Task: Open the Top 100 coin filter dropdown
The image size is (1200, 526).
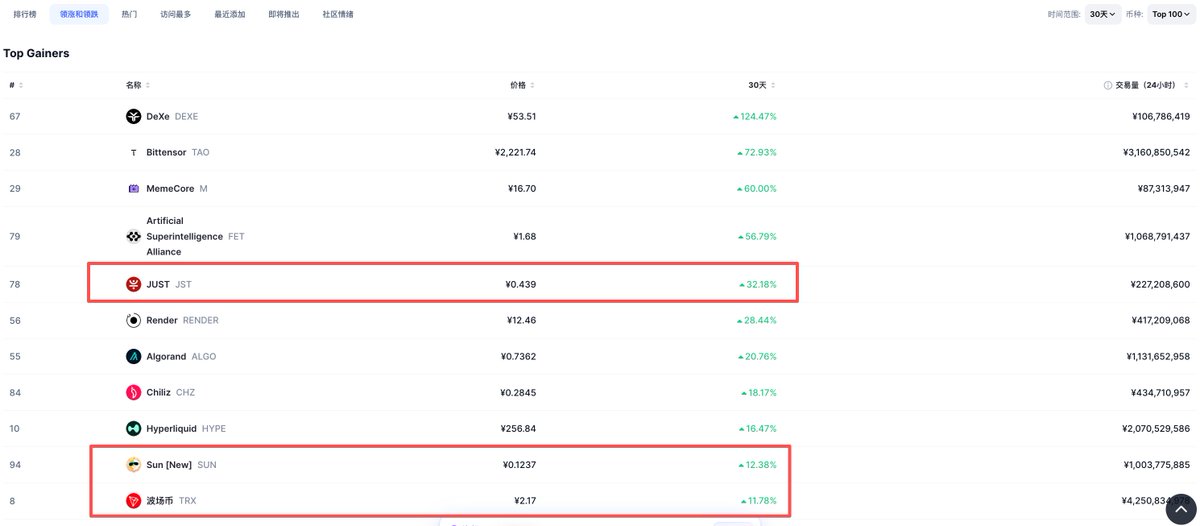Action: click(1171, 14)
